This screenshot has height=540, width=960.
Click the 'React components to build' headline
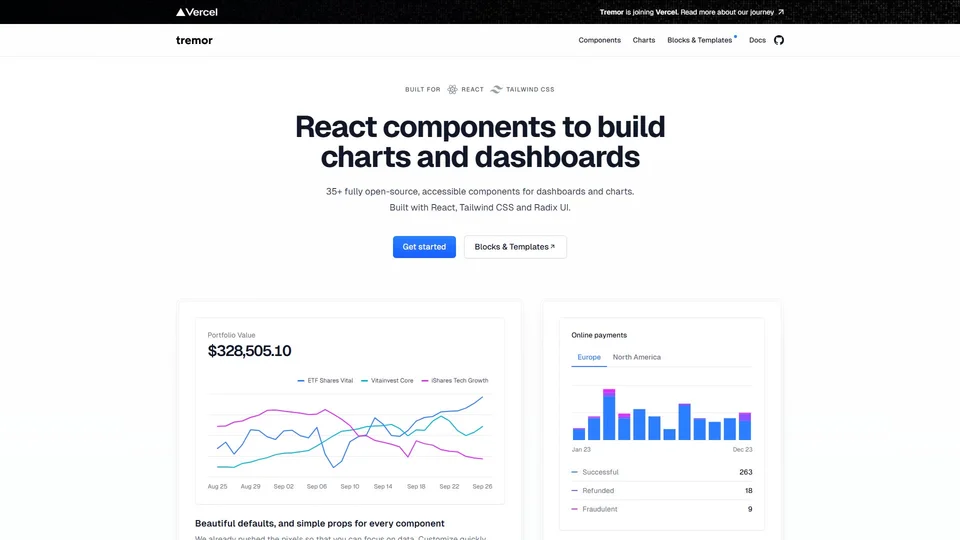click(480, 127)
